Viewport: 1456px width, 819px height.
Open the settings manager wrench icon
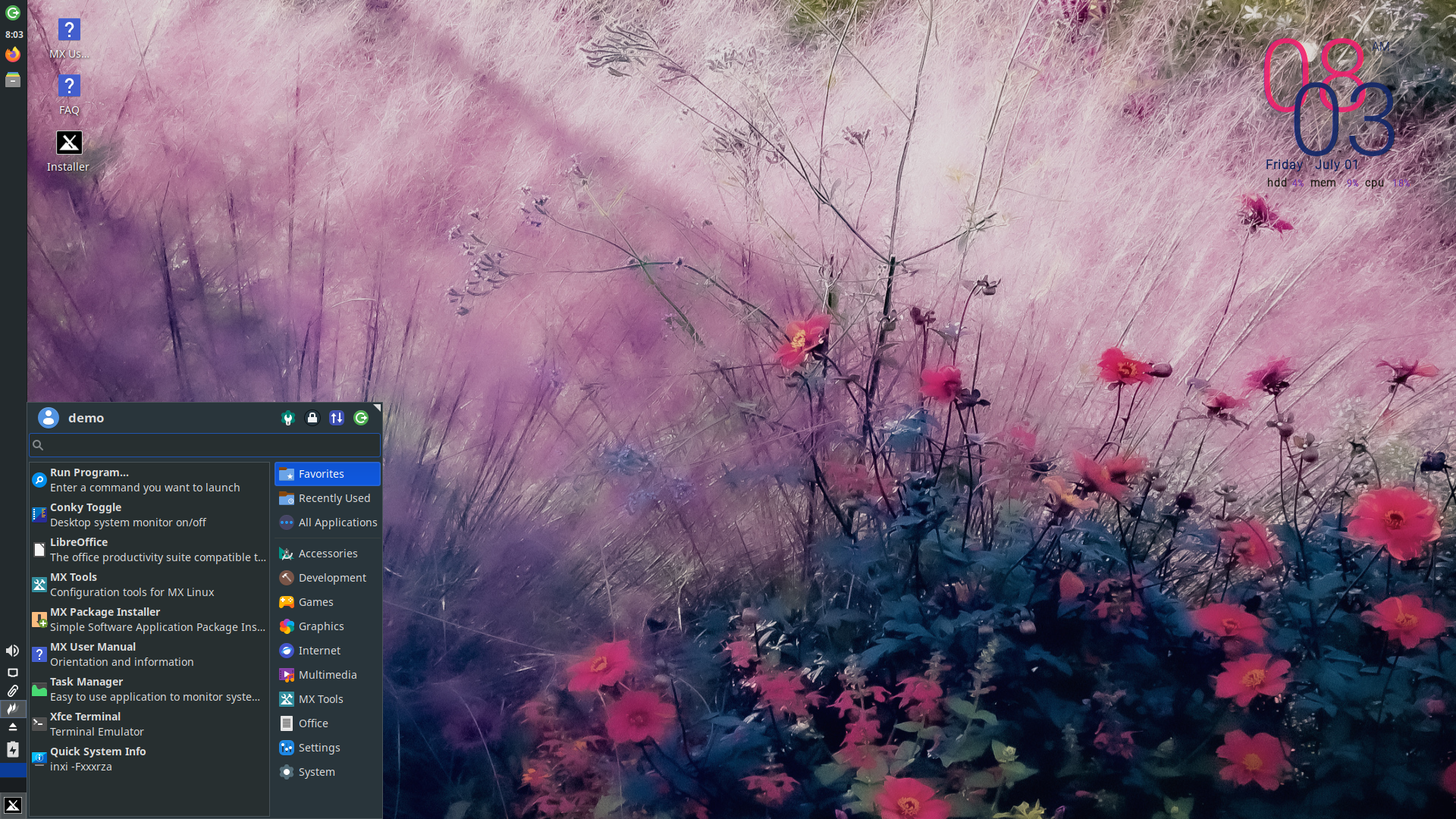[x=287, y=418]
